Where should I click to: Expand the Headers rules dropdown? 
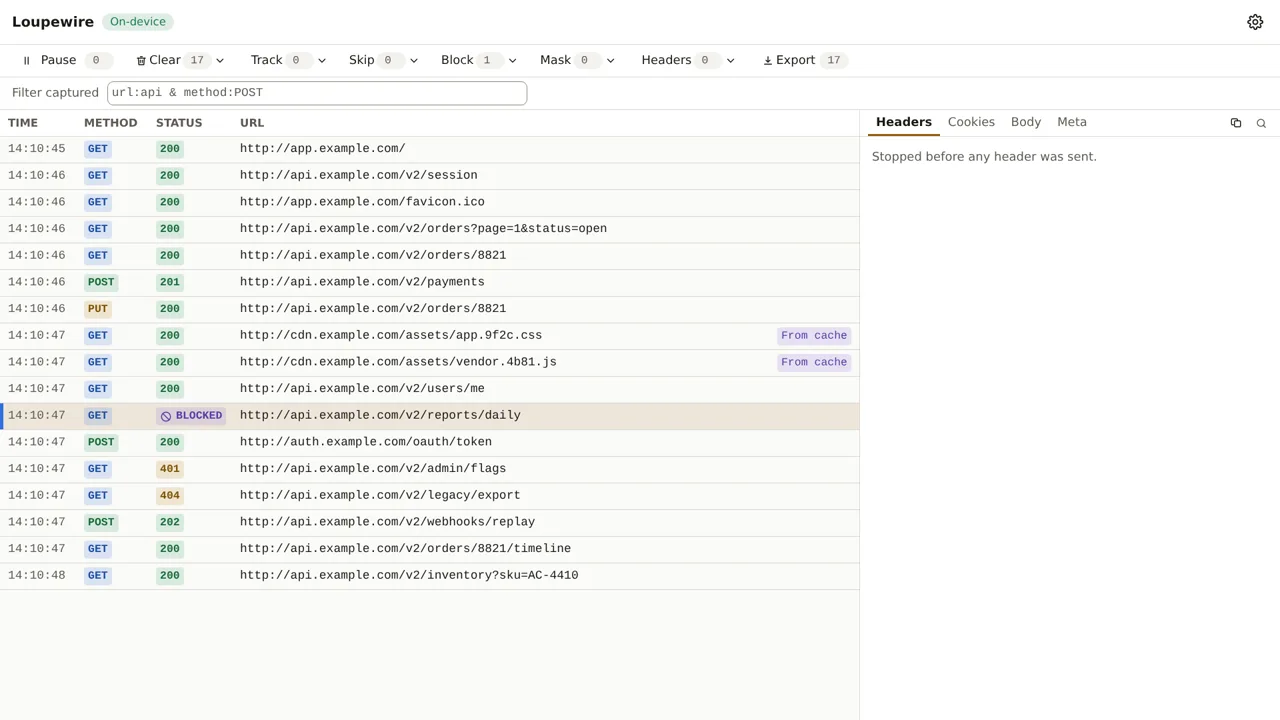[x=731, y=61]
